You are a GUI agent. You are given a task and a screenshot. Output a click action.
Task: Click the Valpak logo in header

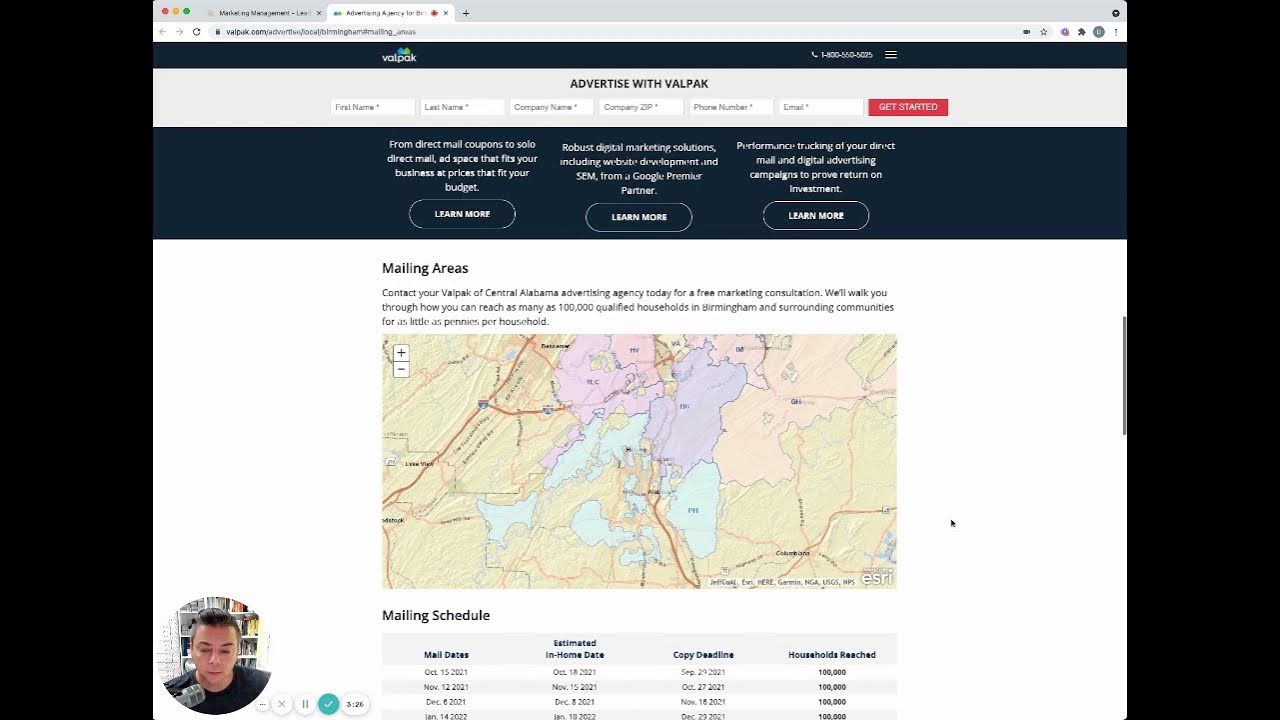pos(399,55)
